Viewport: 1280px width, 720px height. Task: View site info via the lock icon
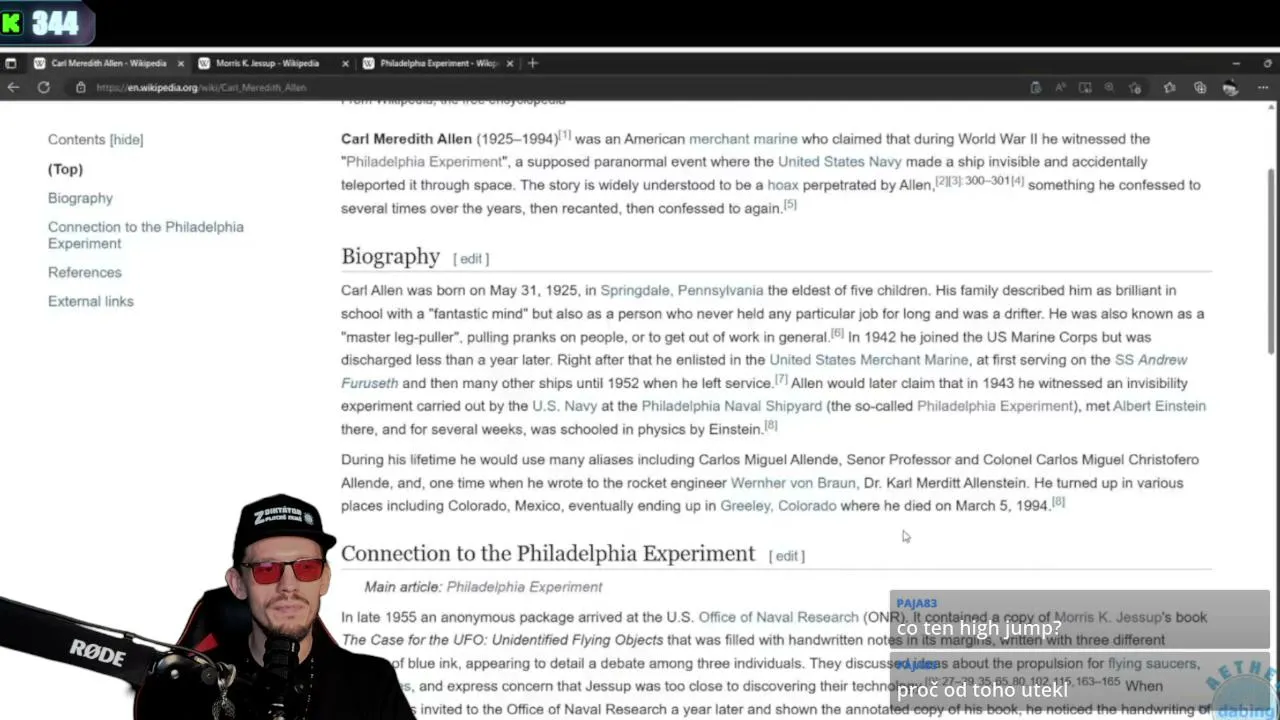tap(81, 87)
